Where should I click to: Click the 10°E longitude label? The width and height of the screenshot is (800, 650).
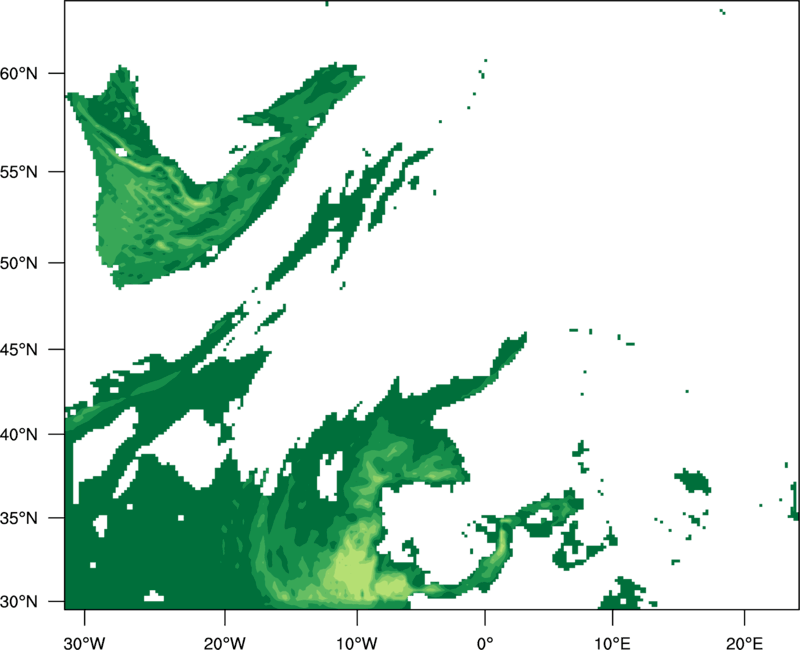[612, 643]
